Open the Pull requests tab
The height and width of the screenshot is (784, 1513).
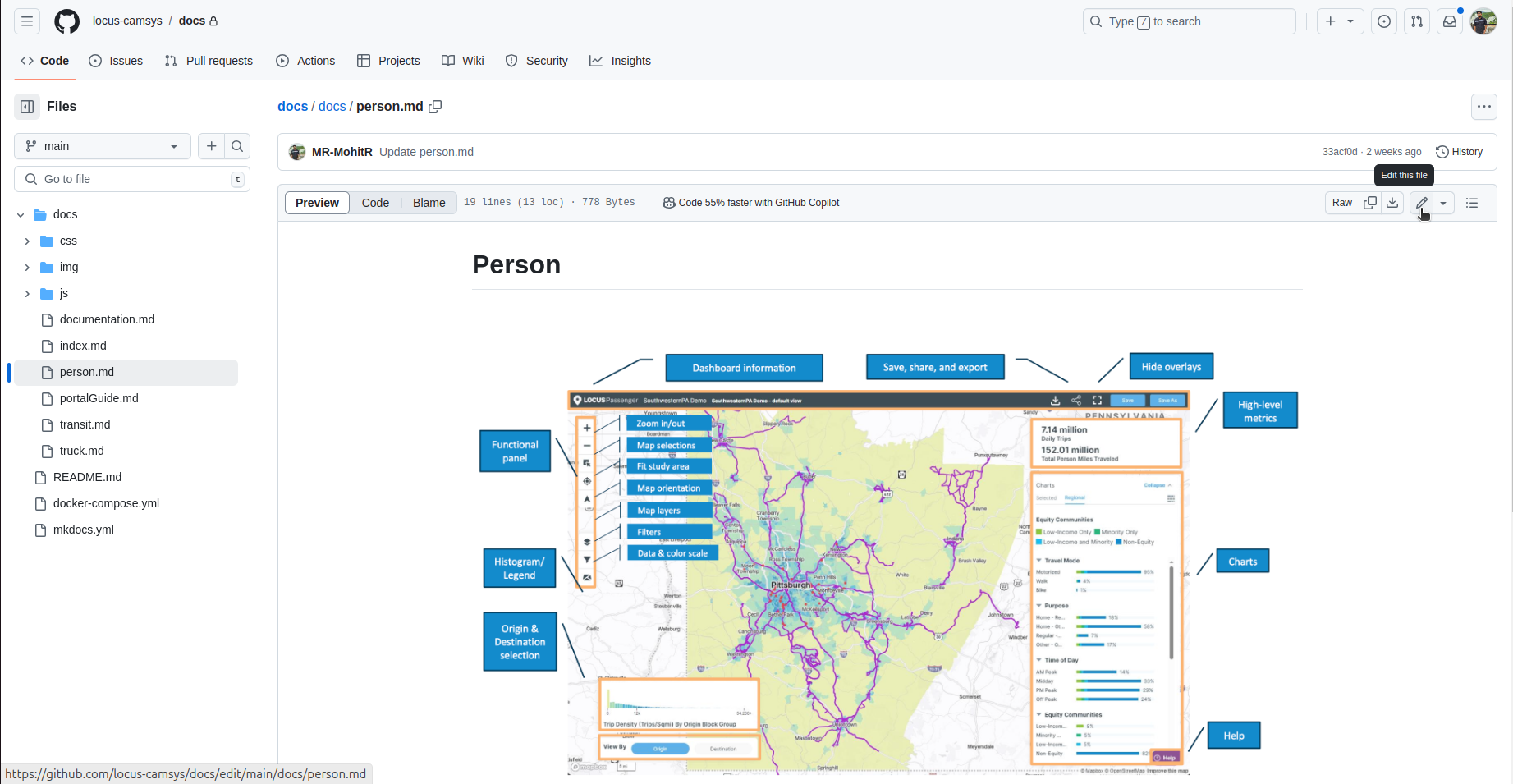209,61
